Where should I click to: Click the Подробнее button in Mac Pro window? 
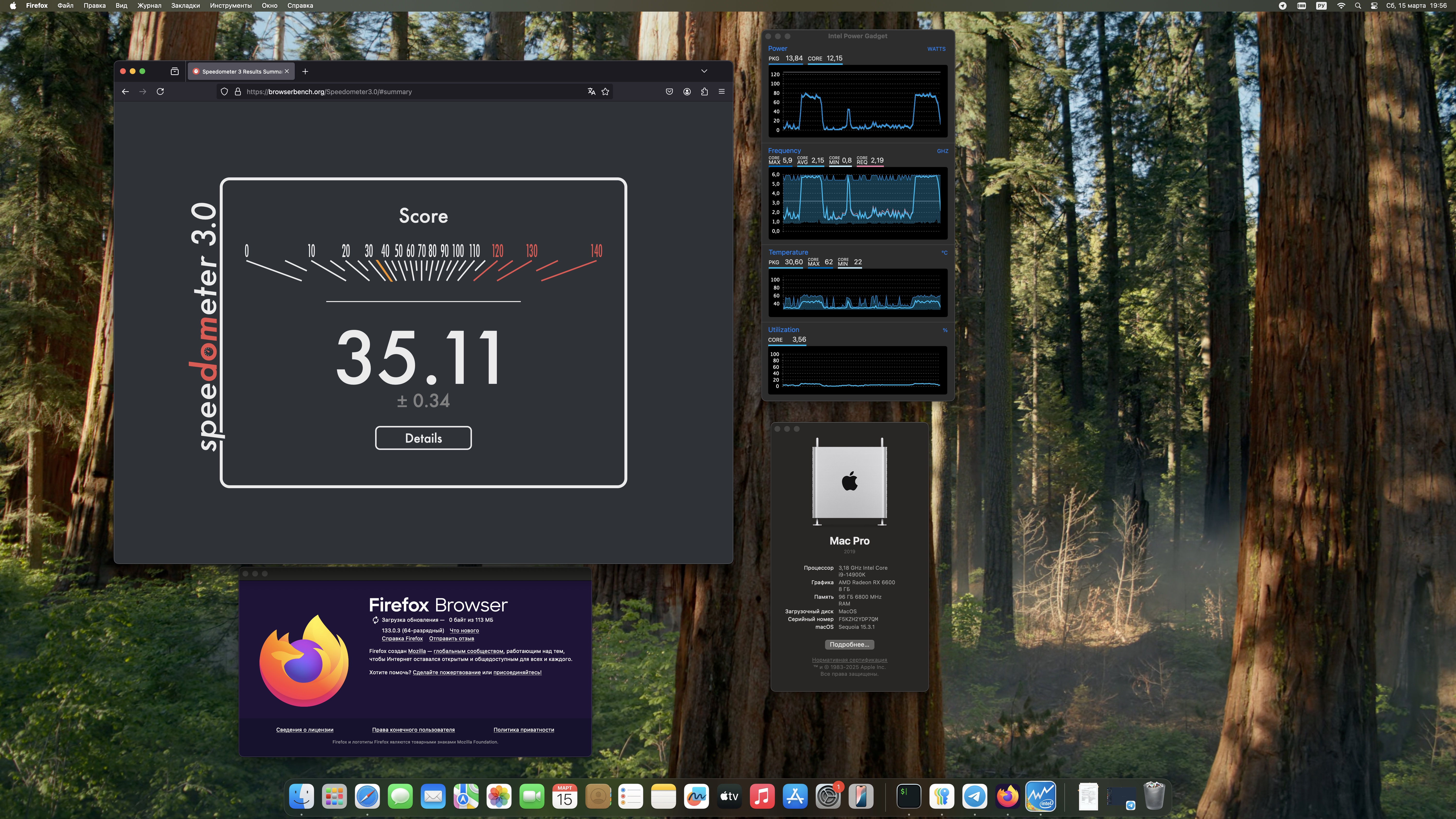(x=849, y=644)
